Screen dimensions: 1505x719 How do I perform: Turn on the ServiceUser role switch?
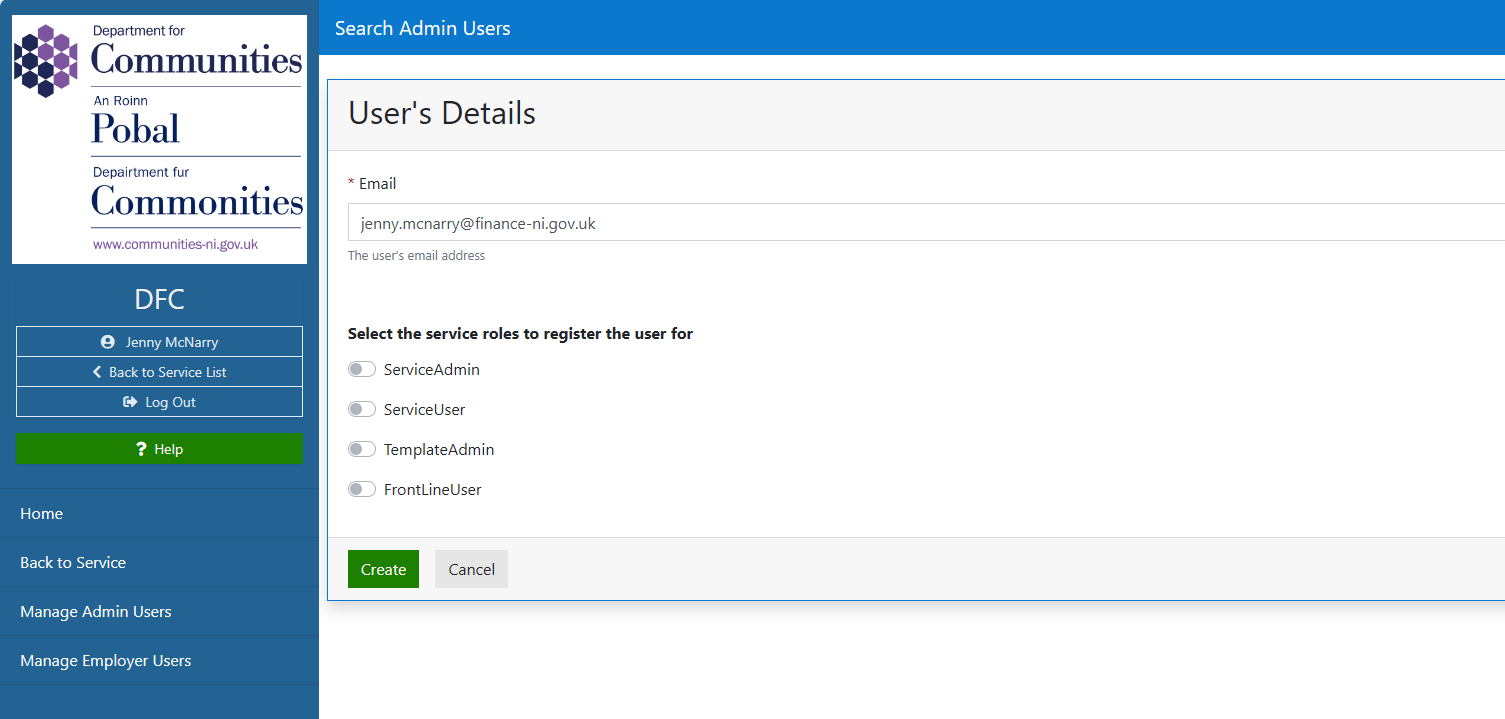click(362, 410)
